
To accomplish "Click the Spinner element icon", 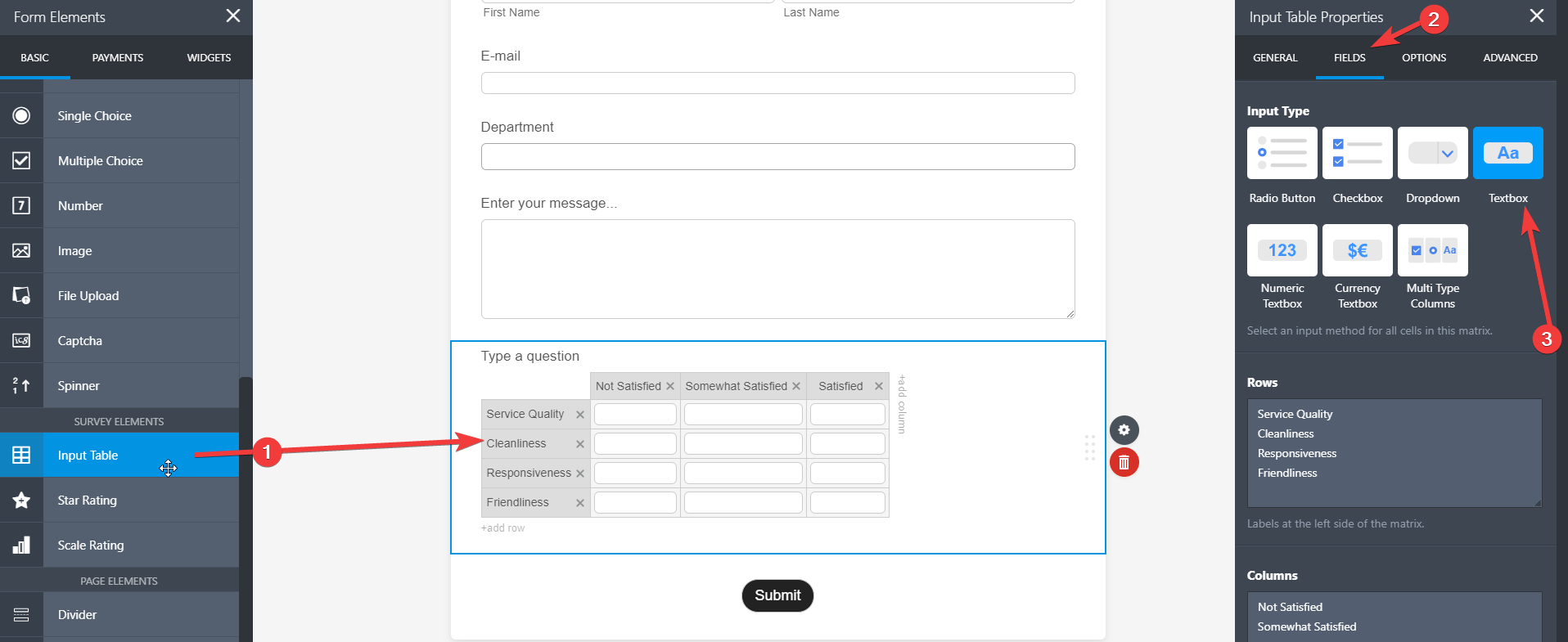I will pos(21,386).
